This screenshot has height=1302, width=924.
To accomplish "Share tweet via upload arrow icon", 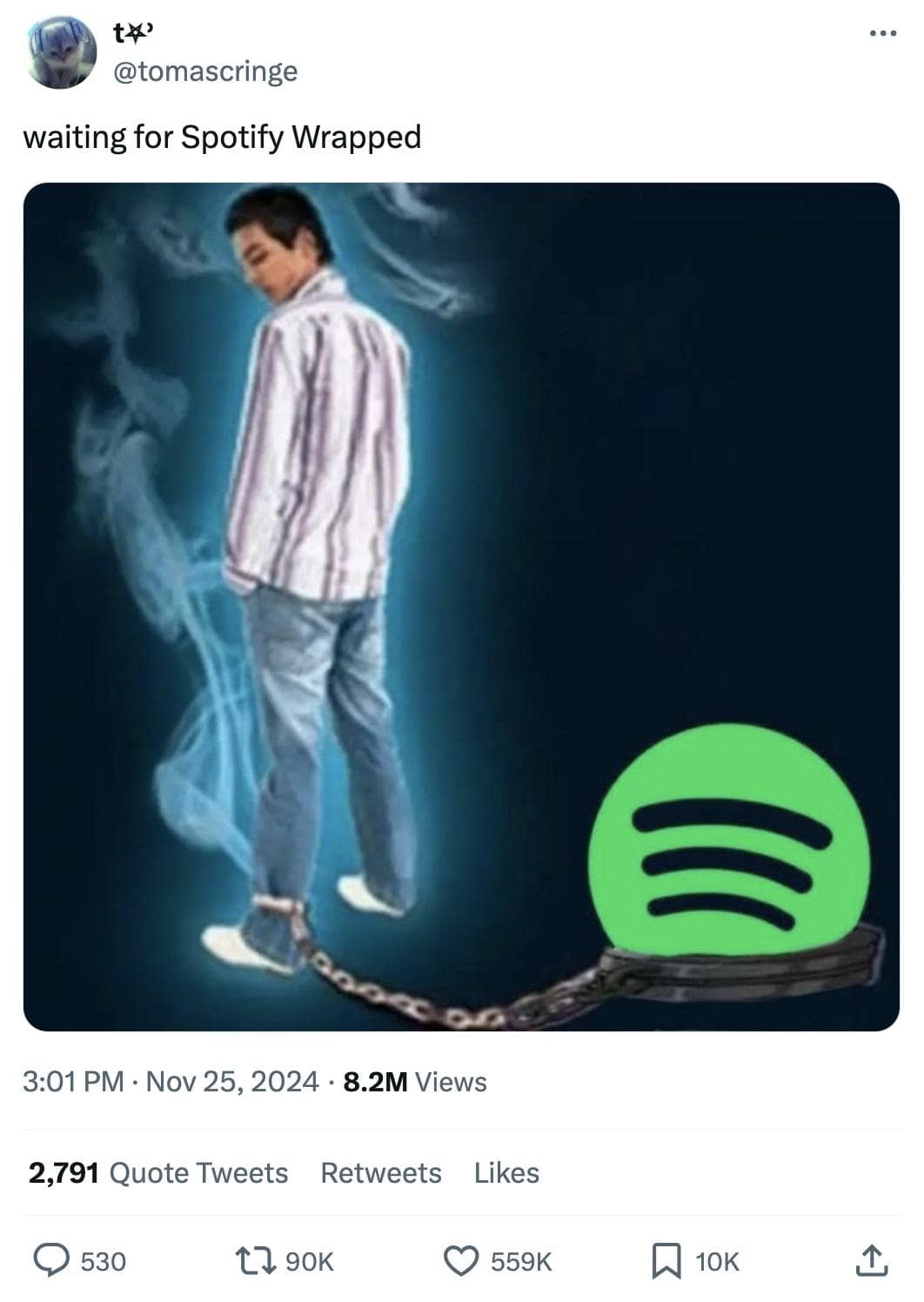I will (x=872, y=1260).
